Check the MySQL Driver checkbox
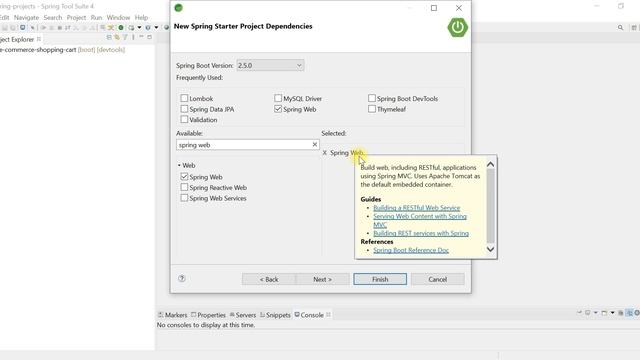 click(x=278, y=98)
